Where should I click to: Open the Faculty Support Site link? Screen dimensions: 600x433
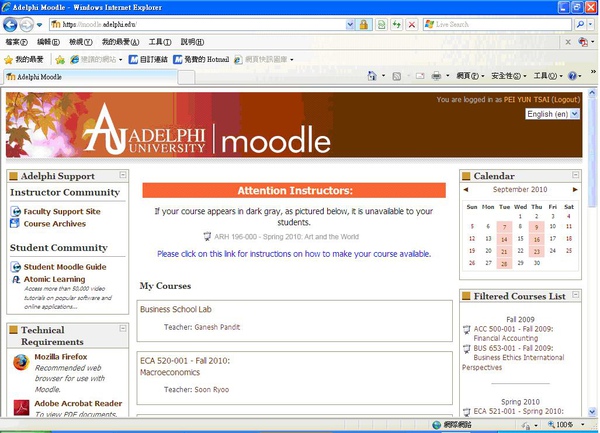62,212
